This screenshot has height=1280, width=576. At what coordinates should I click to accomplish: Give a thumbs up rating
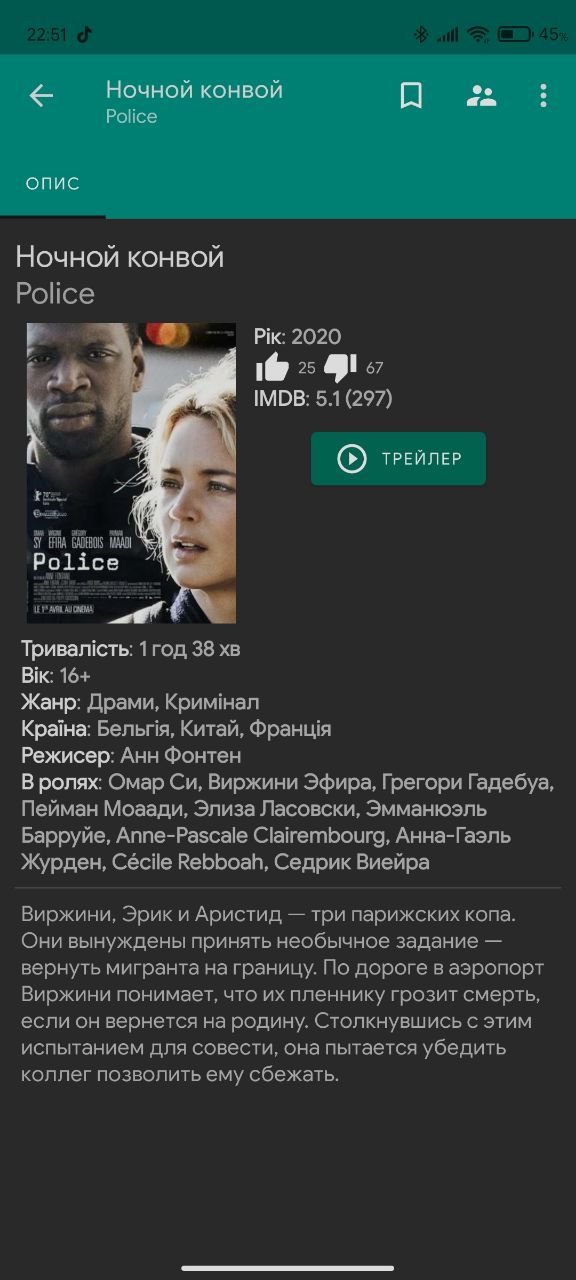point(272,367)
